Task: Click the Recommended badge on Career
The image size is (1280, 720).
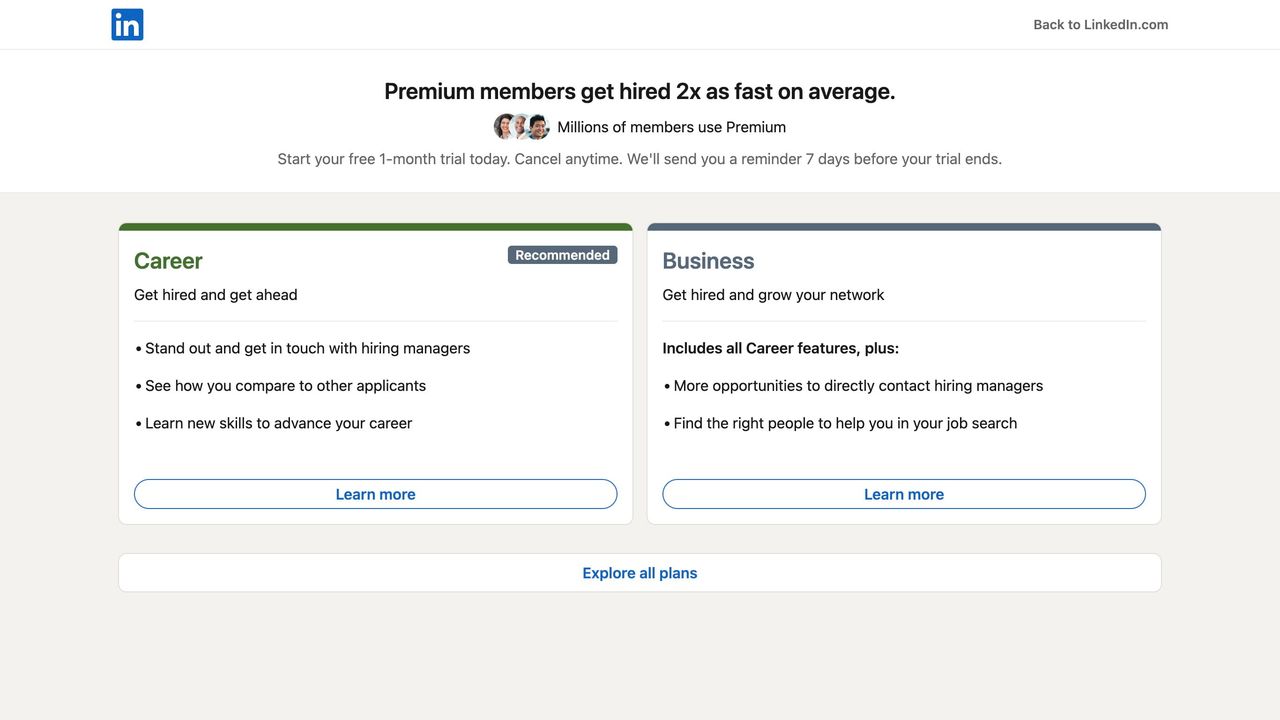Action: (x=562, y=255)
